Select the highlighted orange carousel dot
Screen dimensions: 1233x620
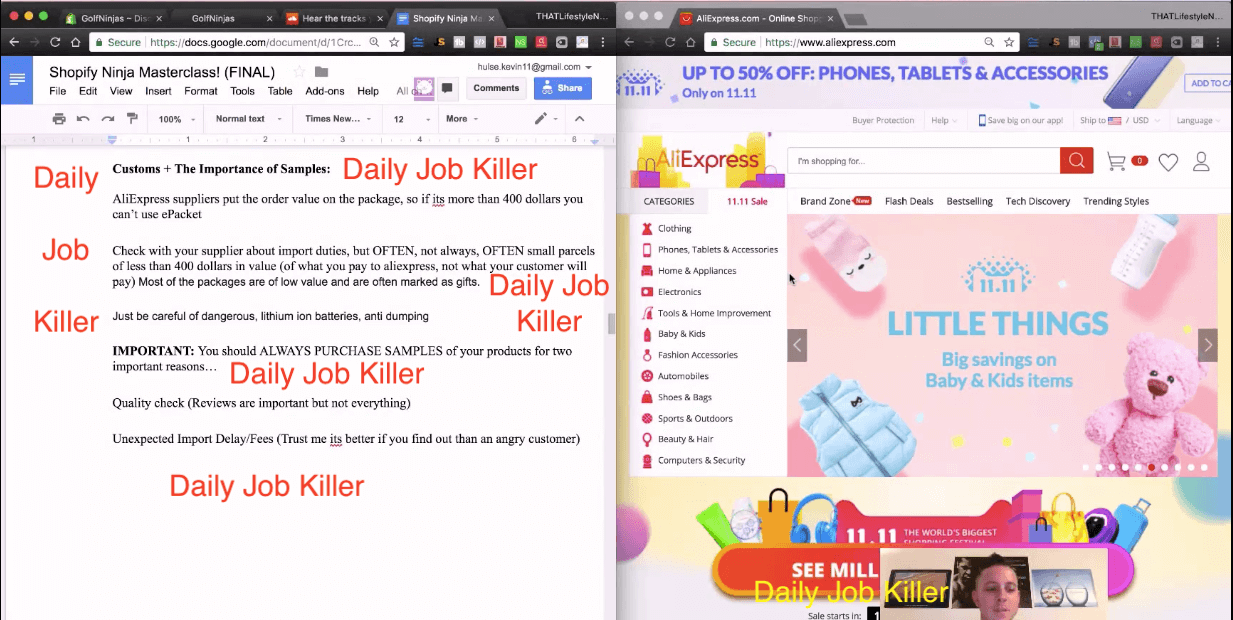pyautogui.click(x=1152, y=467)
